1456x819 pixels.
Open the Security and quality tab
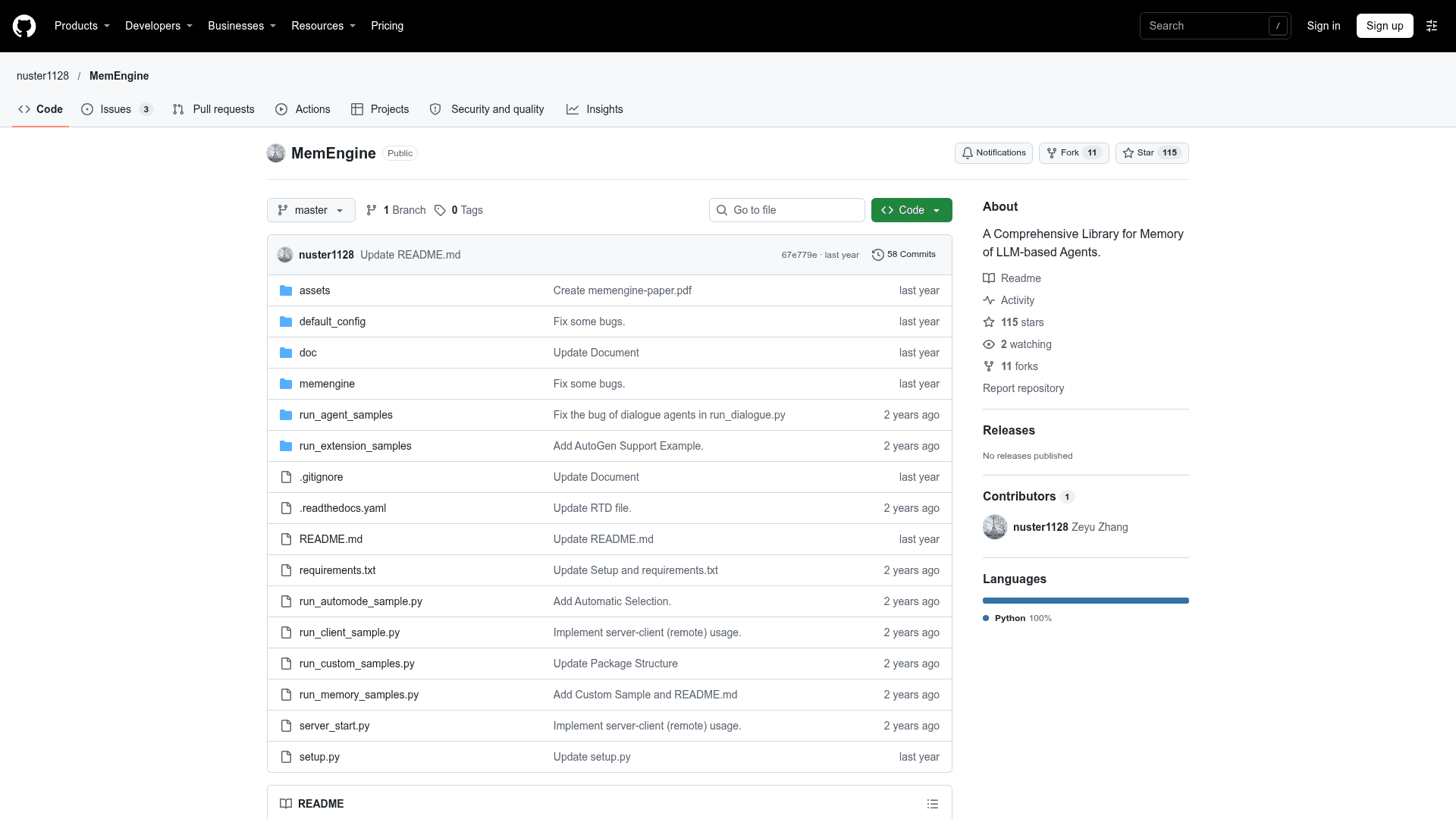487,109
